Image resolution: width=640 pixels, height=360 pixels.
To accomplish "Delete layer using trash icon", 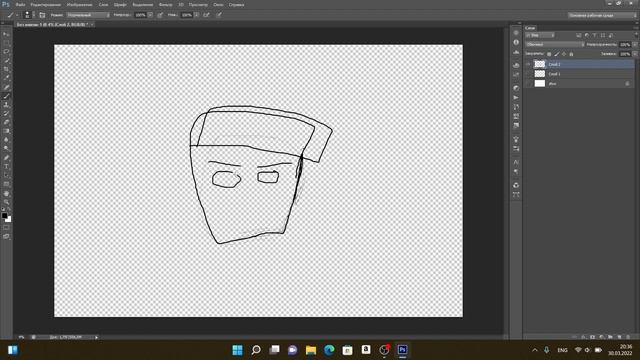I will pyautogui.click(x=628, y=337).
